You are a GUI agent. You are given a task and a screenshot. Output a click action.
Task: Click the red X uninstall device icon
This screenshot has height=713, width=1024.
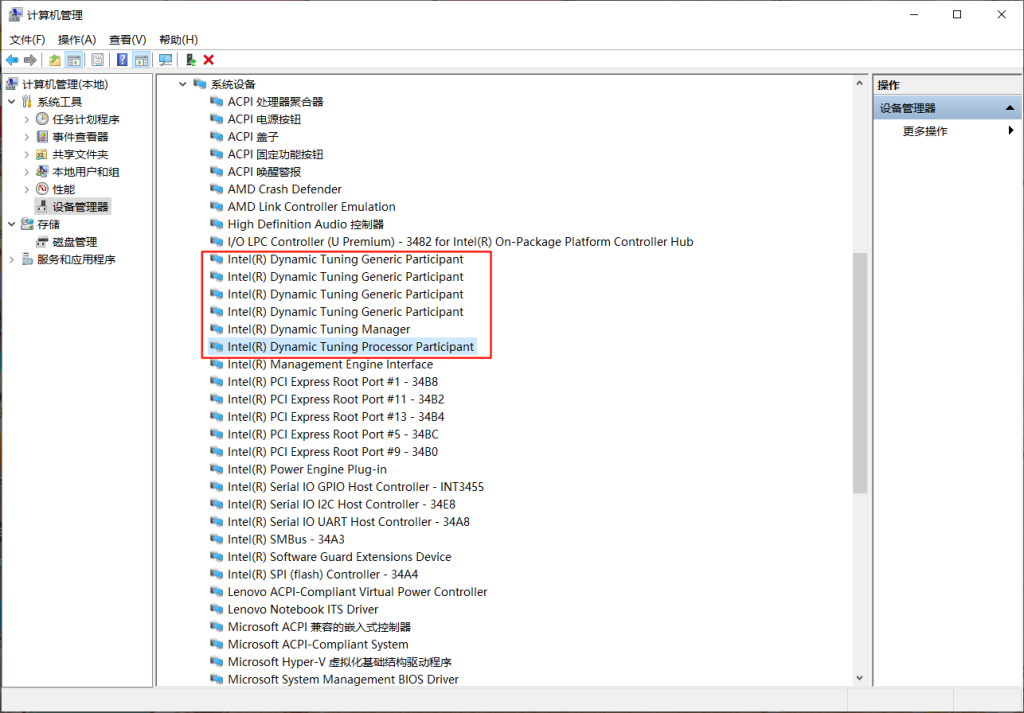[209, 60]
